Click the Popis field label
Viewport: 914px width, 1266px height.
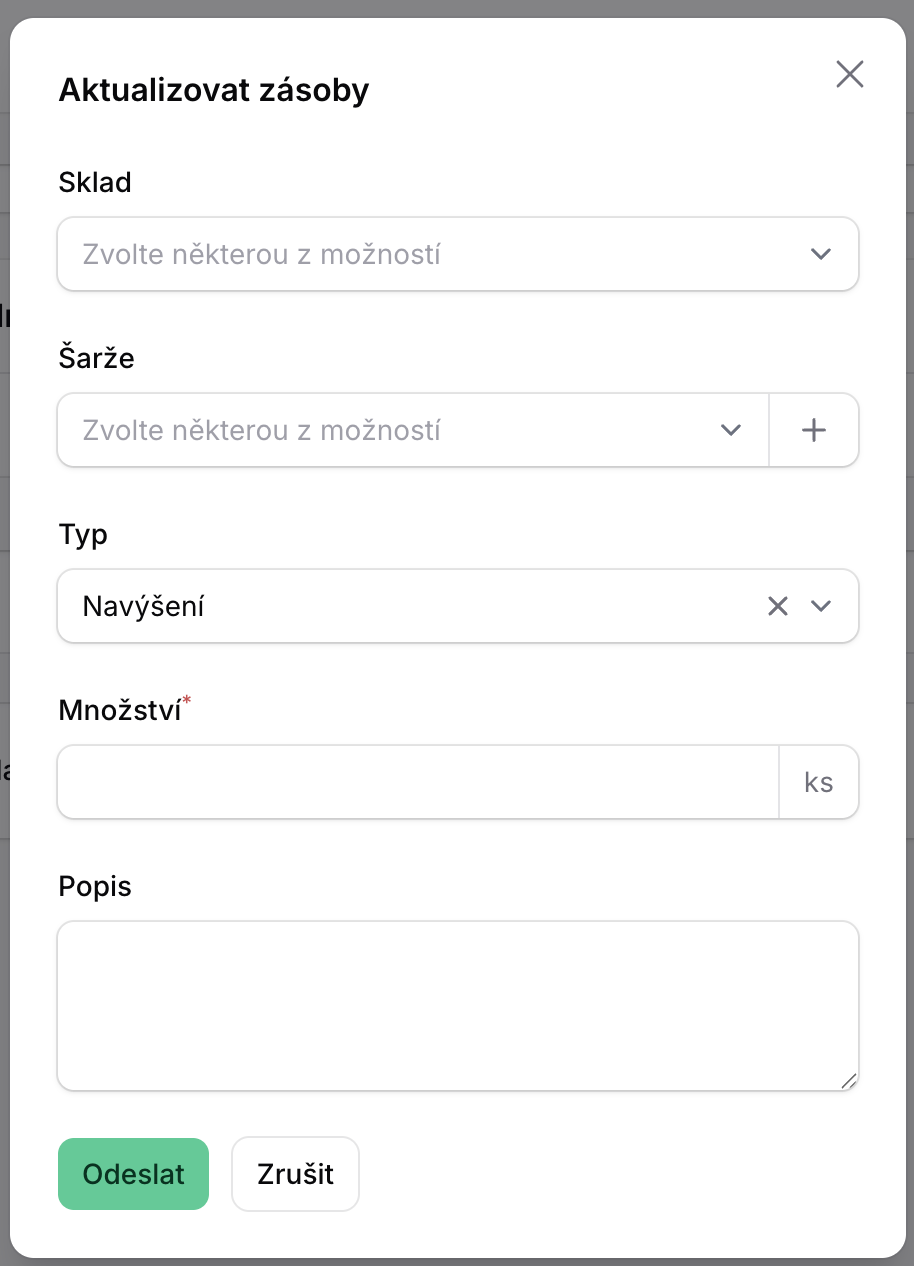(x=95, y=886)
